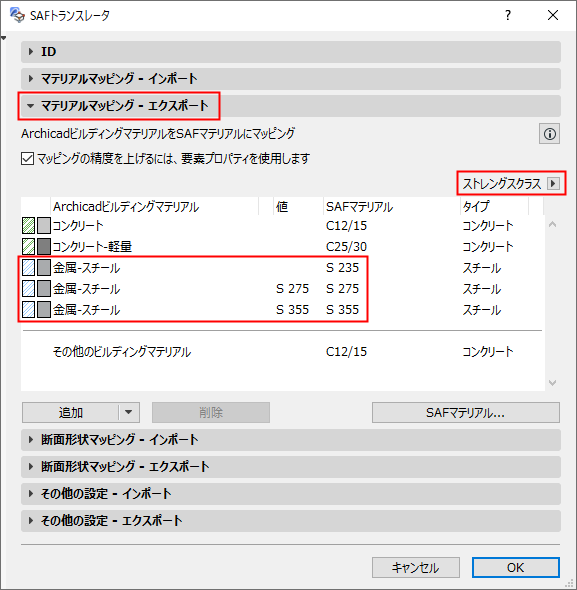The width and height of the screenshot is (577, 590).
Task: Click the hatch pattern icon for コンクリート row
Action: click(28, 226)
